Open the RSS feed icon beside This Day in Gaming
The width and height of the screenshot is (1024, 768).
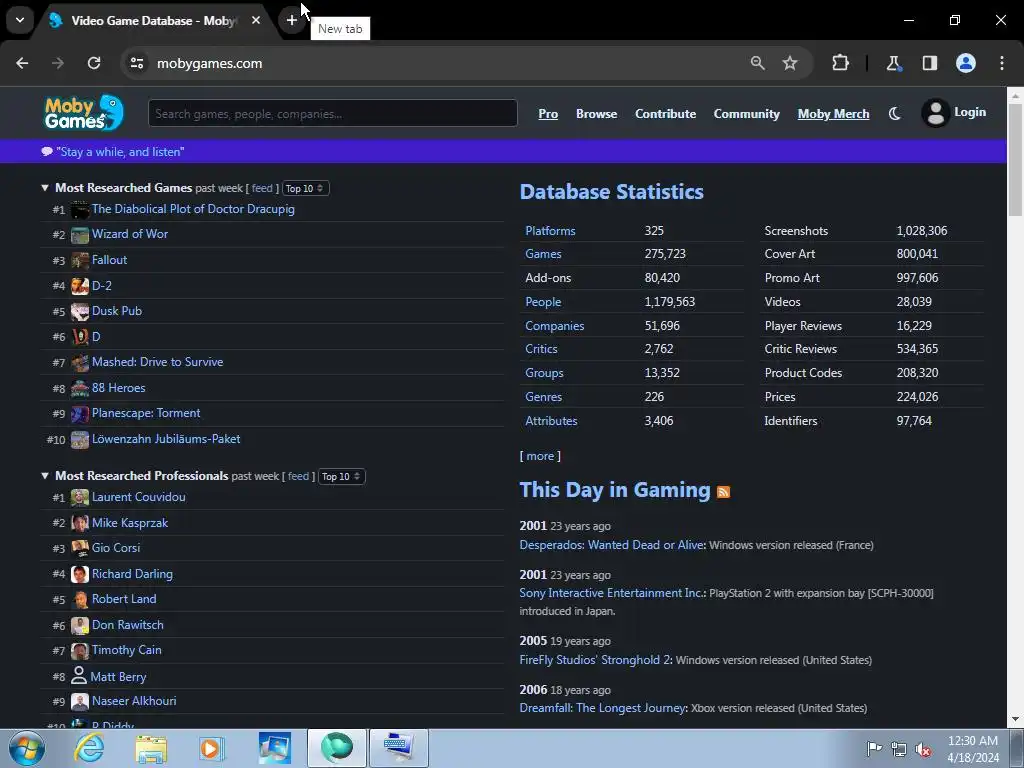[723, 492]
